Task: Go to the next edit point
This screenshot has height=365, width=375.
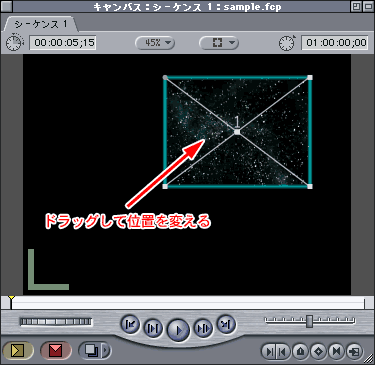Action: coord(226,324)
